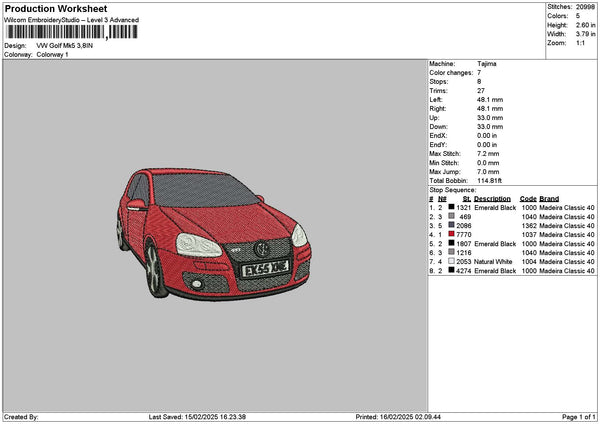Click the "Down:" measurement label
The height and width of the screenshot is (424, 600).
tap(439, 127)
